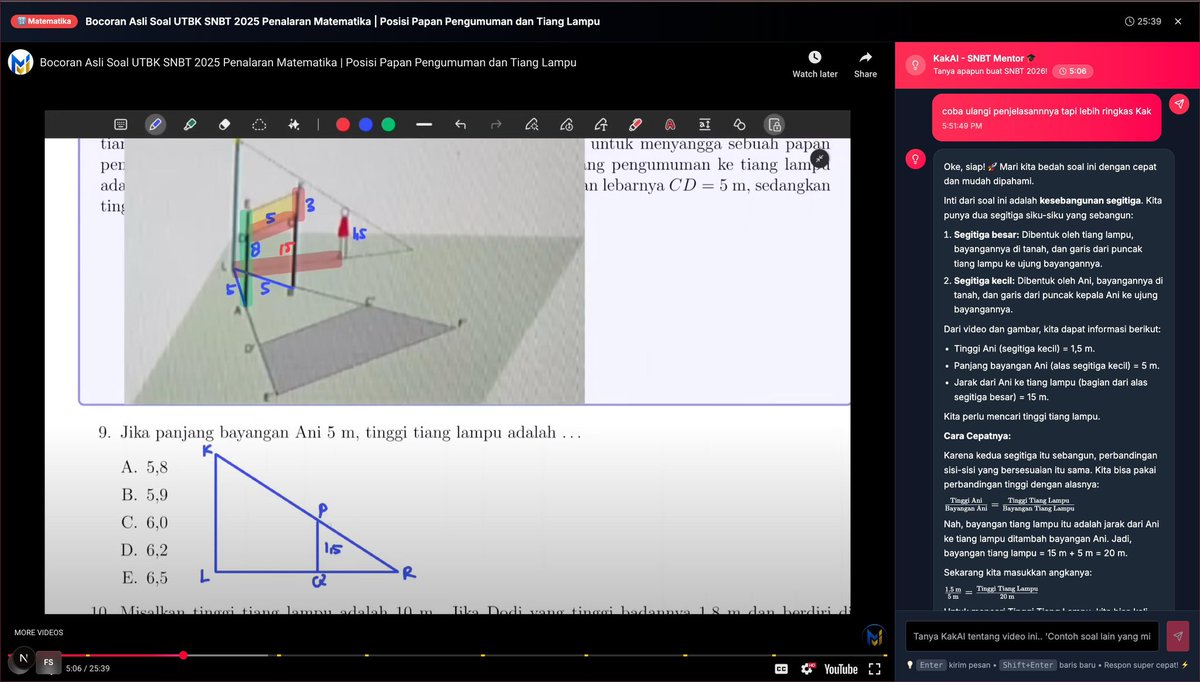This screenshot has height=682, width=1200.
Task: Click the lock icon at toolbar end
Action: coord(774,124)
